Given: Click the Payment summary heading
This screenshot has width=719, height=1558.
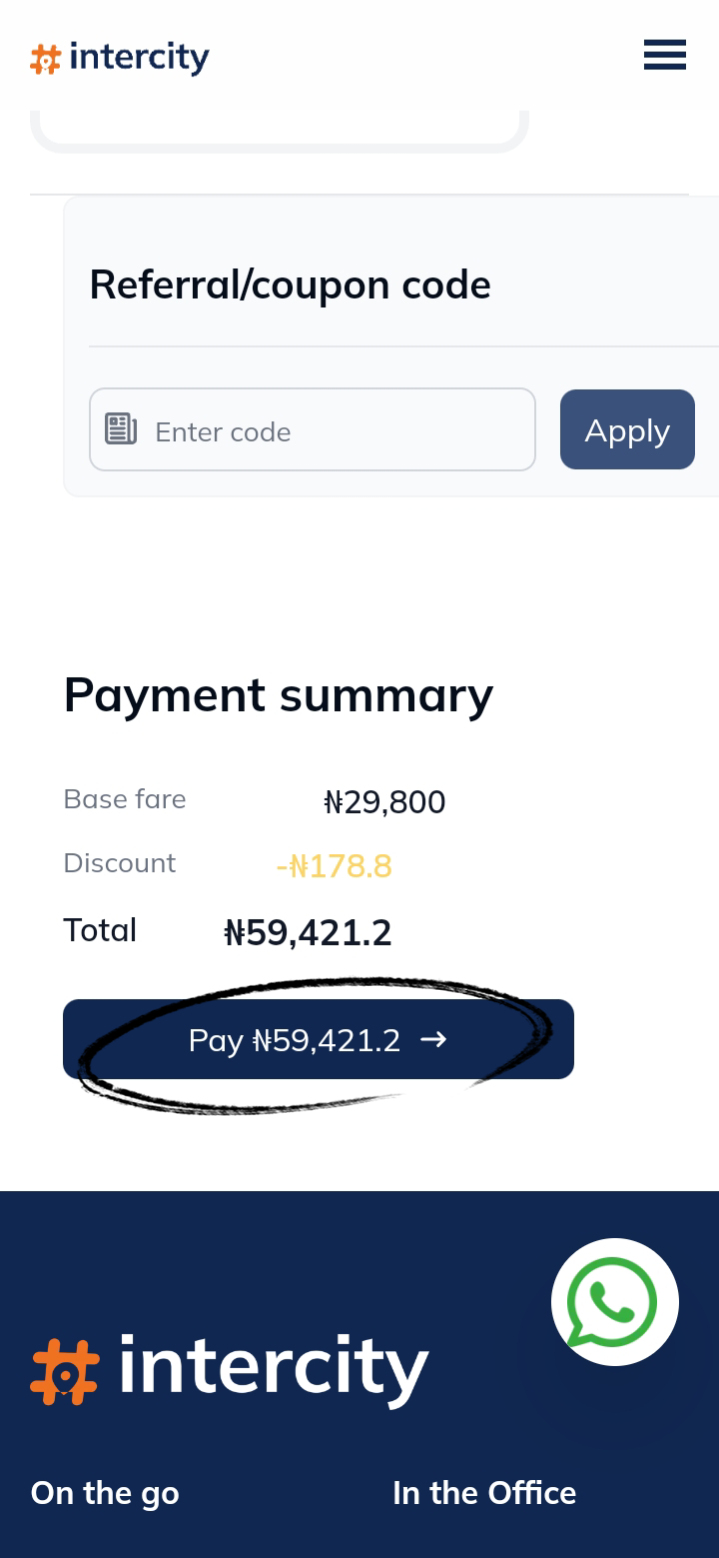Looking at the screenshot, I should click(278, 695).
